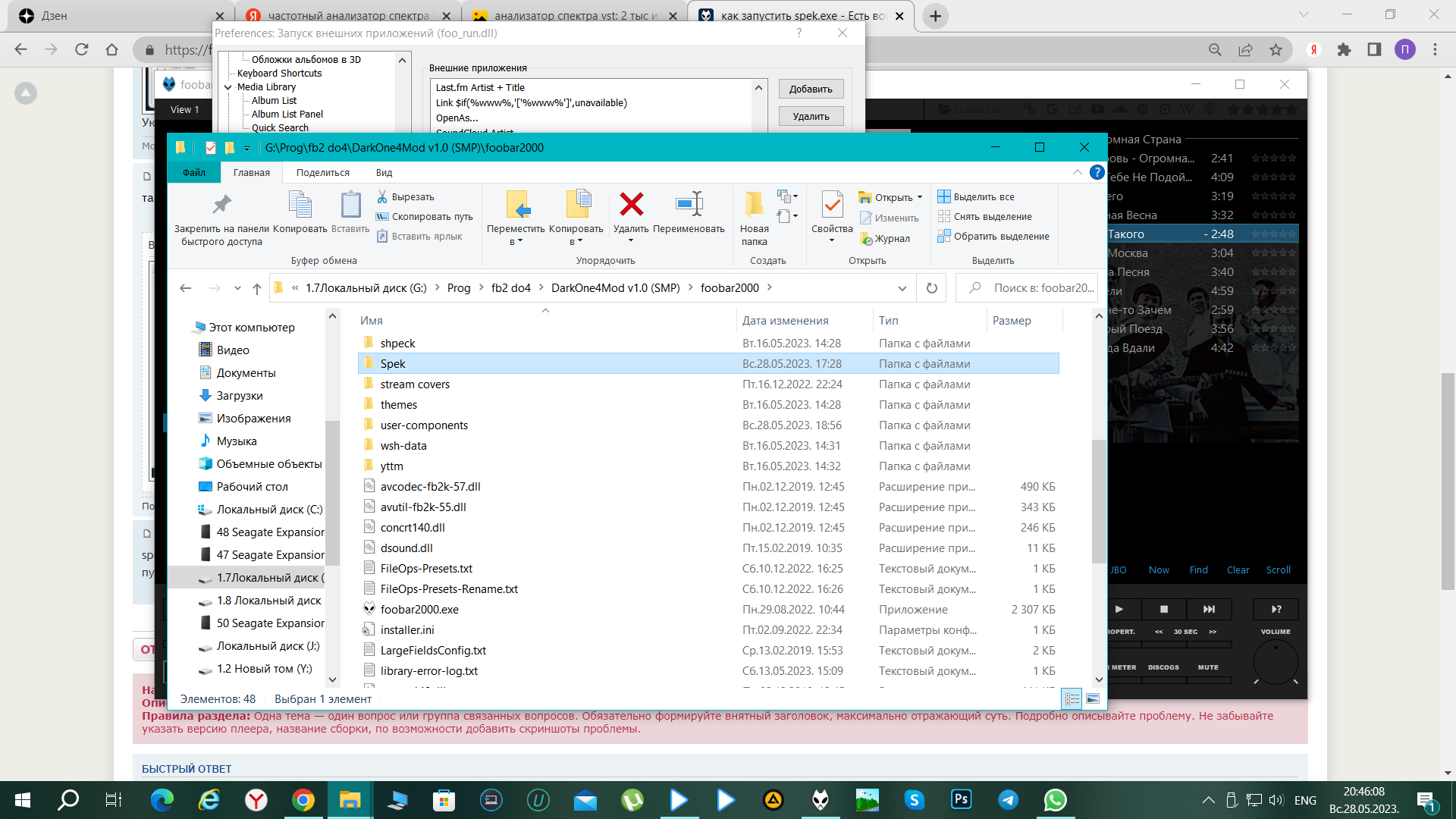
Task: Collapse the Media Library tree node
Action: 228,87
